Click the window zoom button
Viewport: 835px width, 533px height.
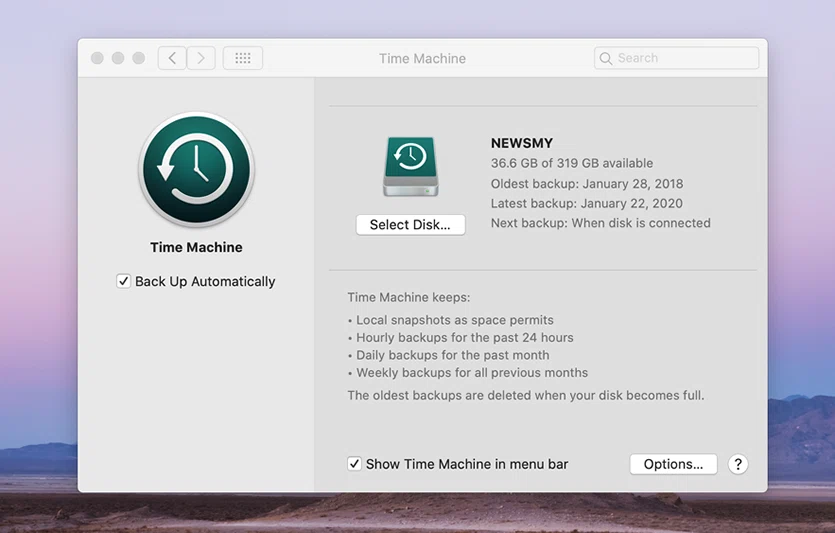[x=138, y=58]
